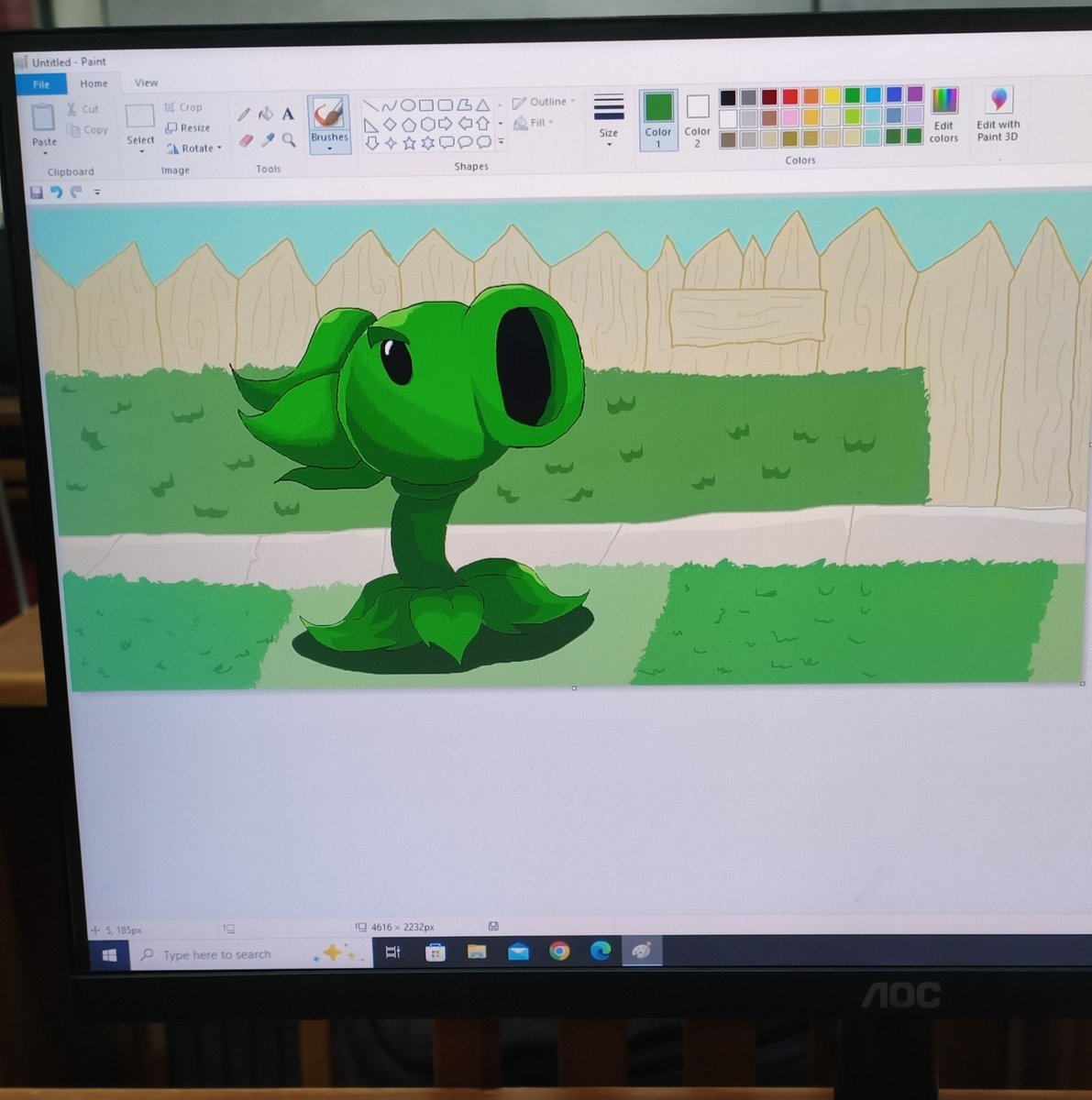Click the Undo arrow icon

(56, 192)
